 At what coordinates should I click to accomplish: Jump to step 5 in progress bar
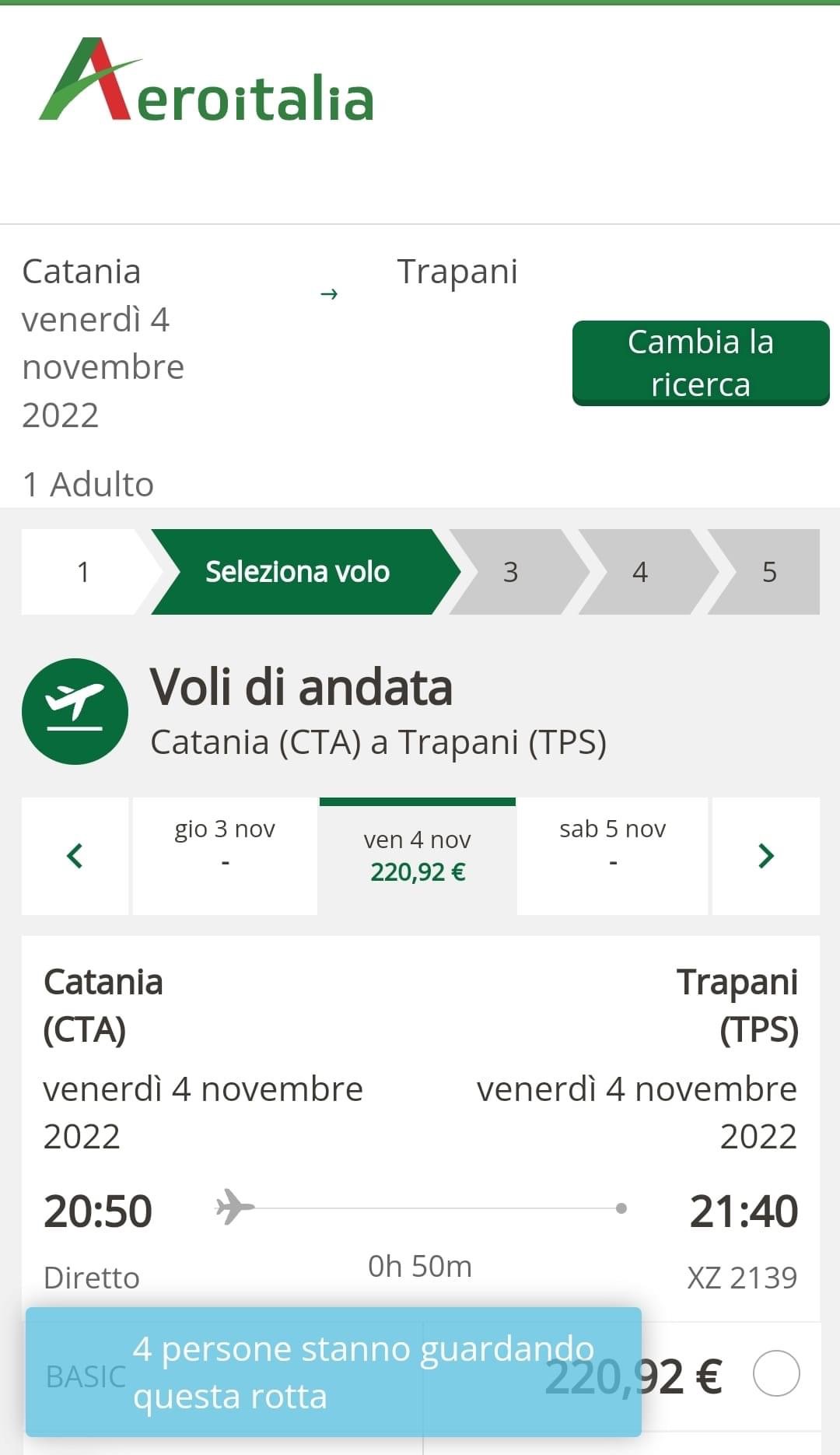click(768, 572)
